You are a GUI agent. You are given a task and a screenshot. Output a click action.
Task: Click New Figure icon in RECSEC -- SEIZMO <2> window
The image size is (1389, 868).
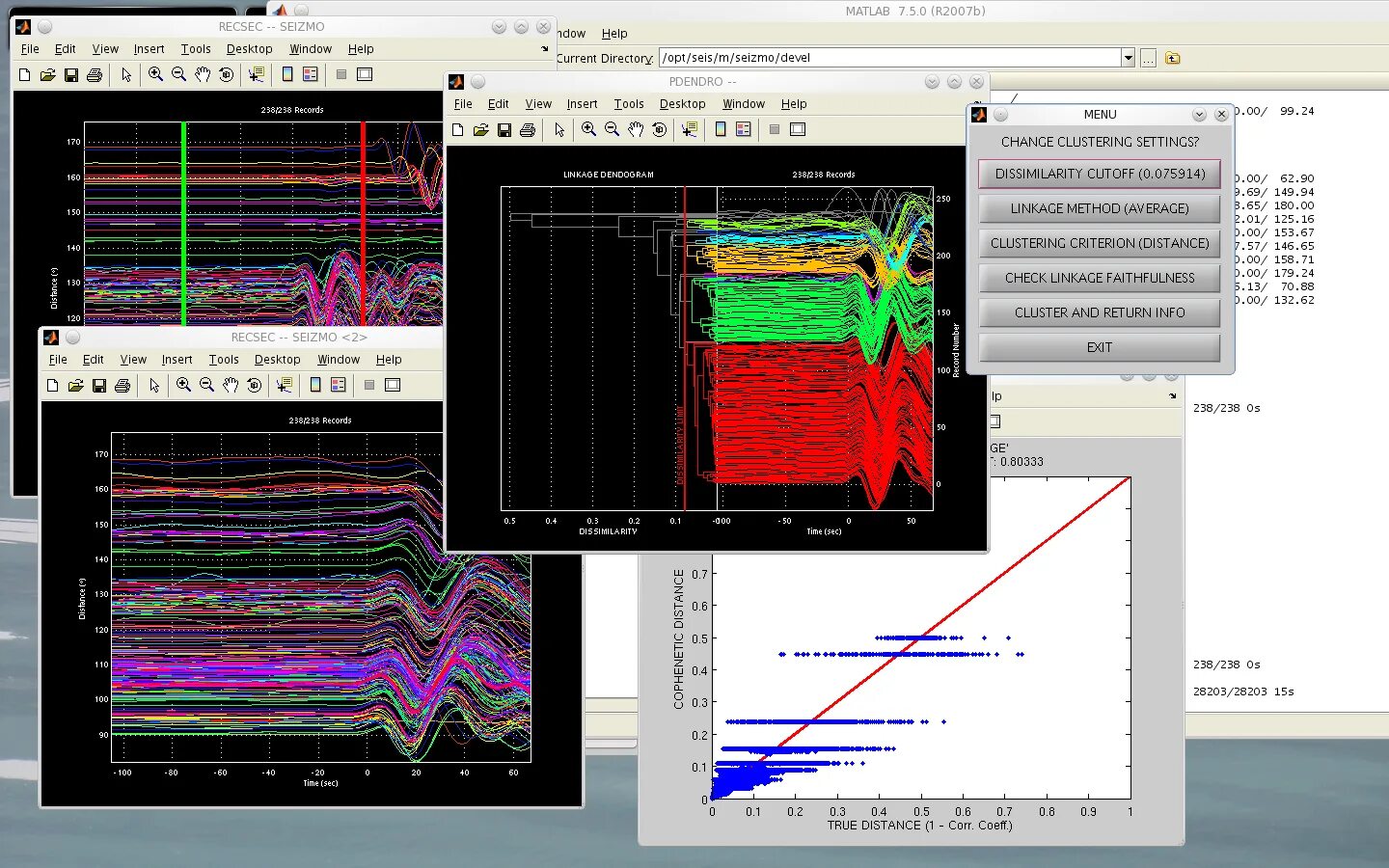53,385
